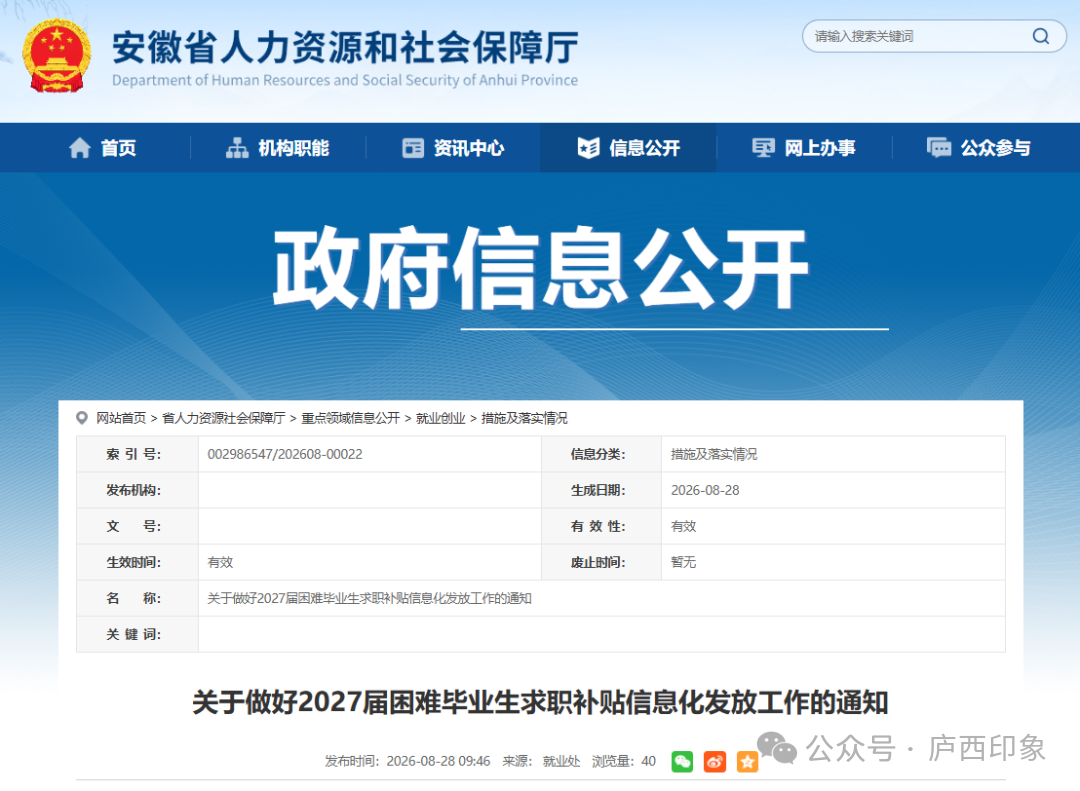This screenshot has height=791, width=1080.
Task: Click the chat icon beside 公众参与
Action: point(939,147)
